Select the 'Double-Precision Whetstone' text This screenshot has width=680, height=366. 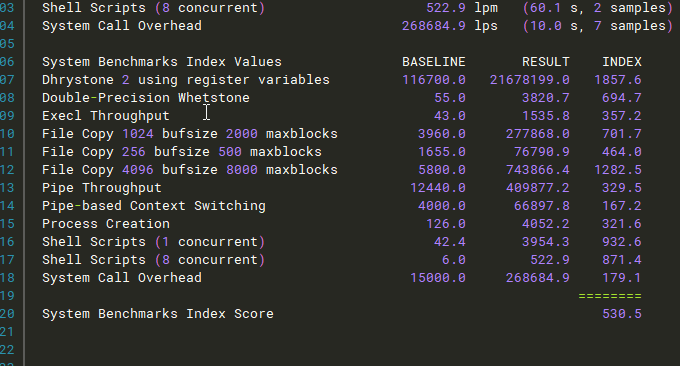(146, 98)
